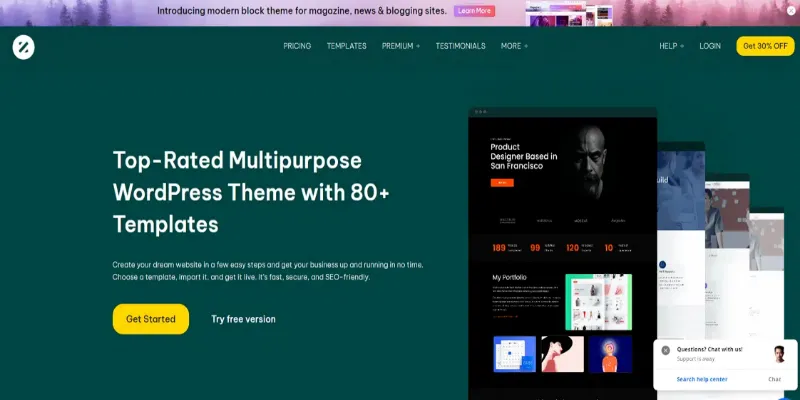
Task: Click the Chat link in widget
Action: (x=774, y=379)
